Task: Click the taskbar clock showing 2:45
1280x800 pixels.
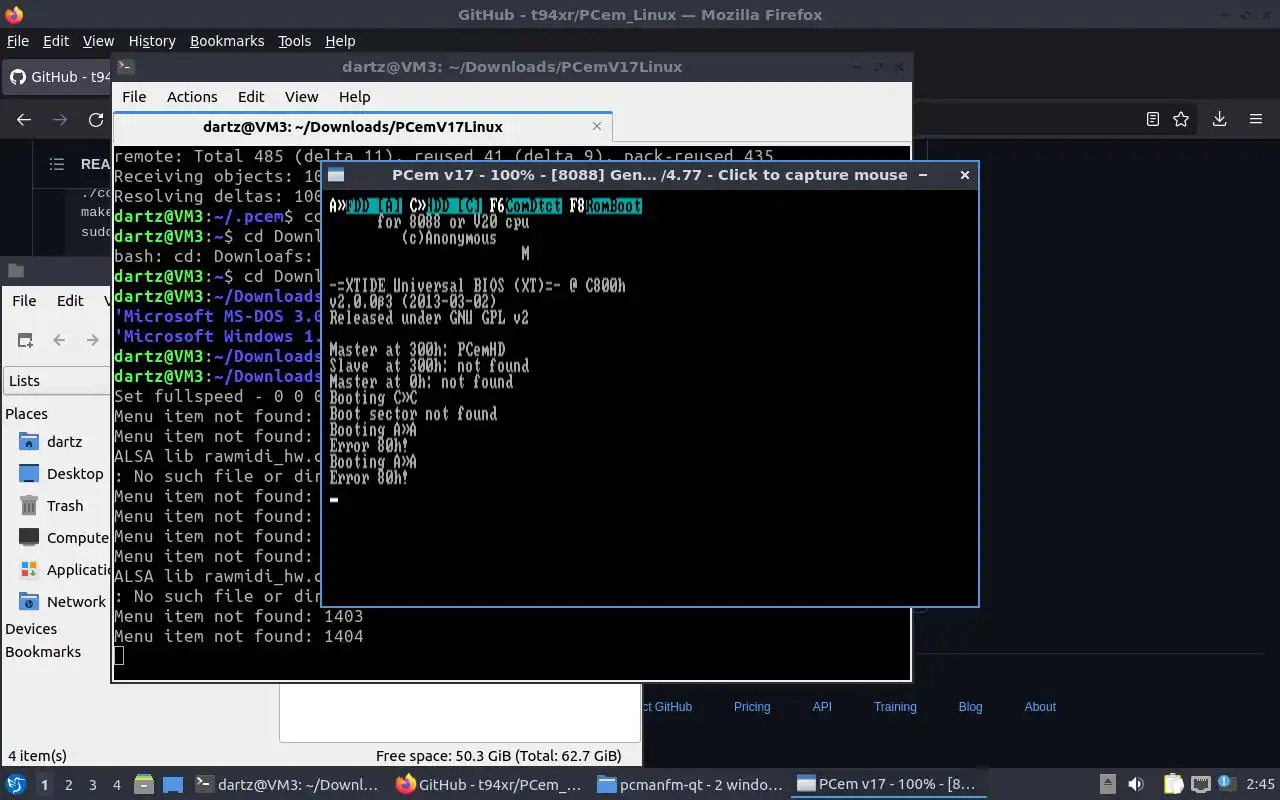Action: pos(1260,785)
